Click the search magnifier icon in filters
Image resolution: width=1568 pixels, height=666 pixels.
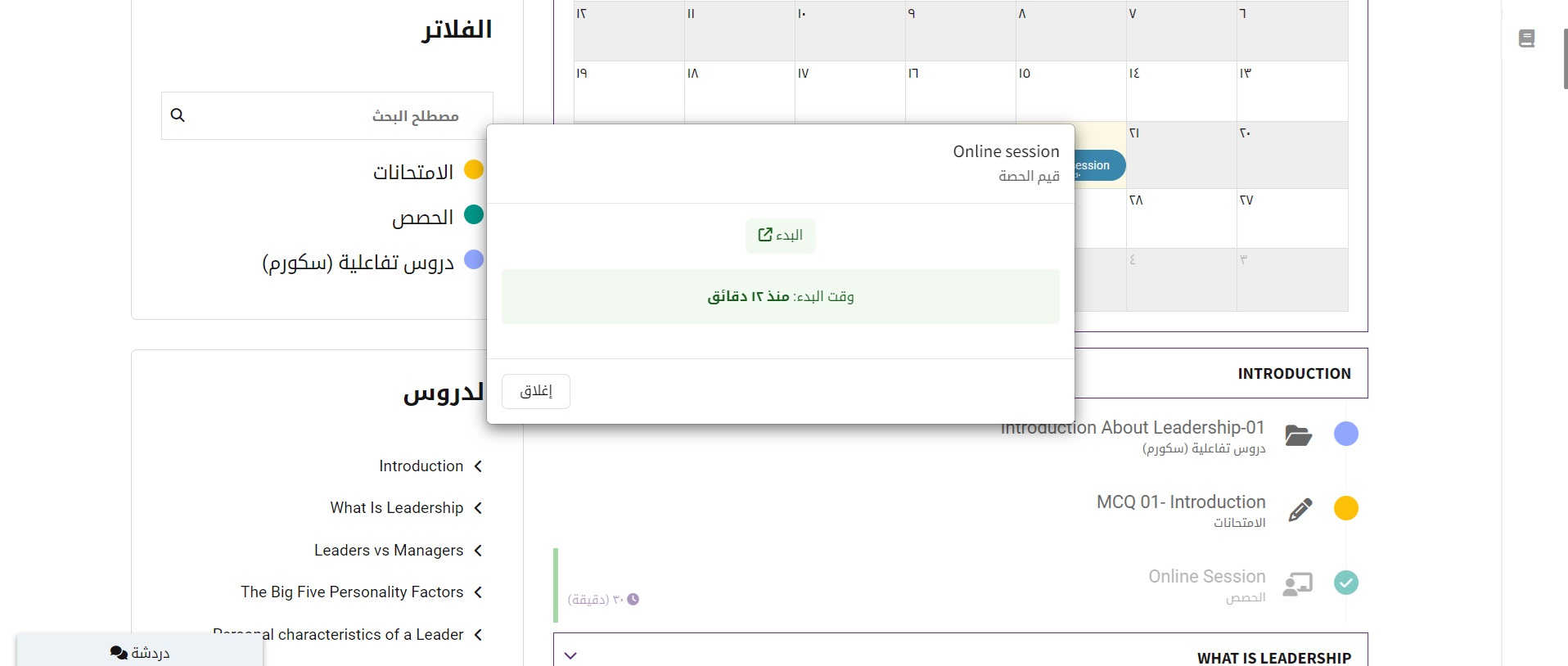[178, 115]
